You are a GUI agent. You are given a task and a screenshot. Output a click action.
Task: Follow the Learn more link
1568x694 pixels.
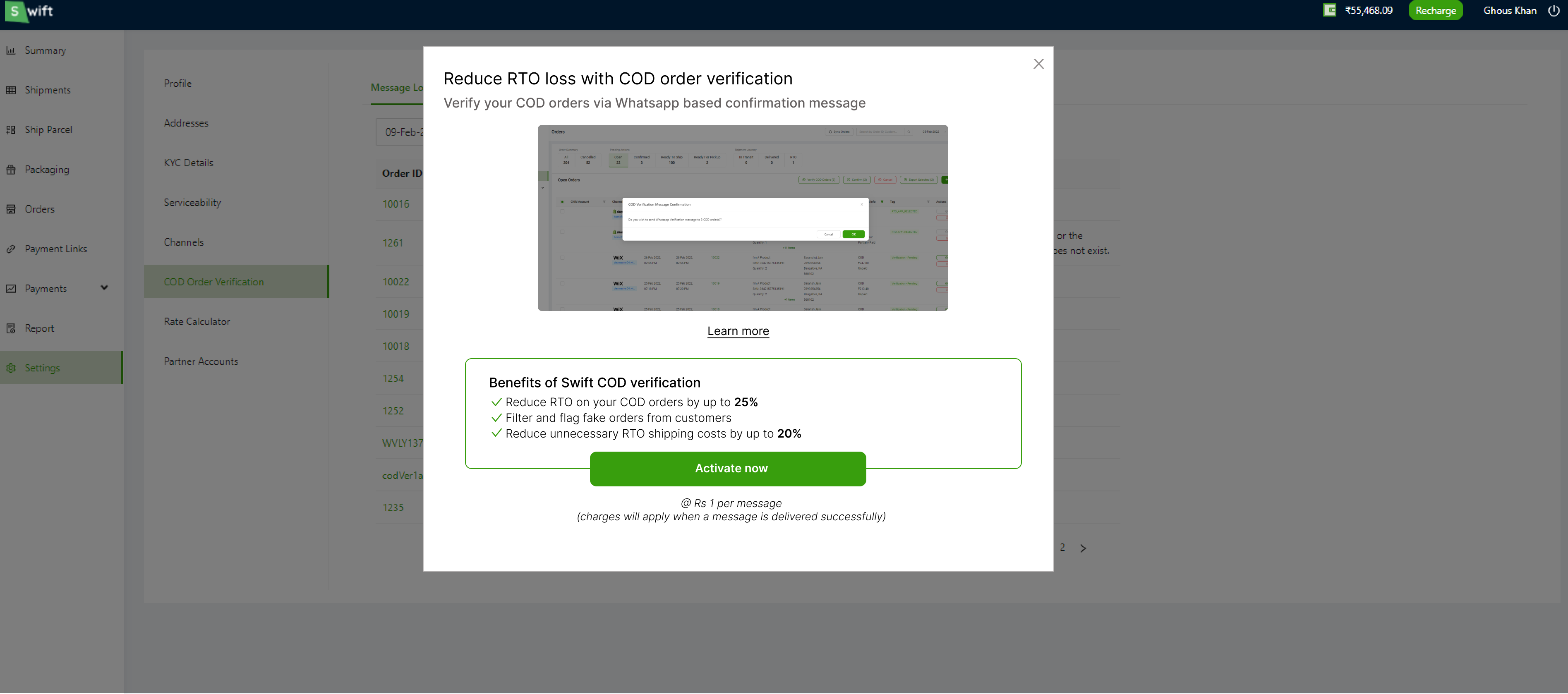738,331
